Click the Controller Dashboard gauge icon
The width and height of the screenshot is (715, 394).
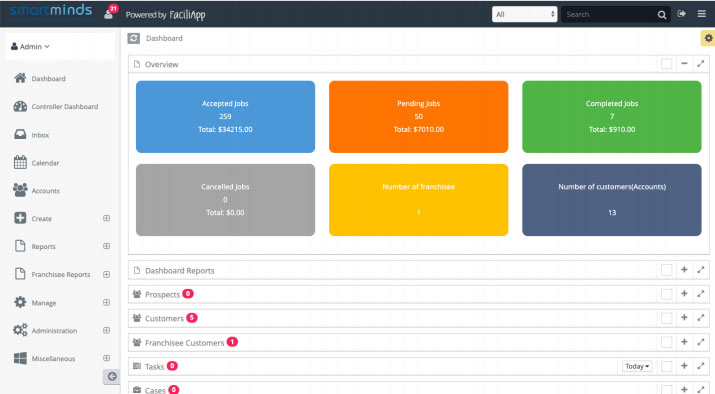[20, 106]
